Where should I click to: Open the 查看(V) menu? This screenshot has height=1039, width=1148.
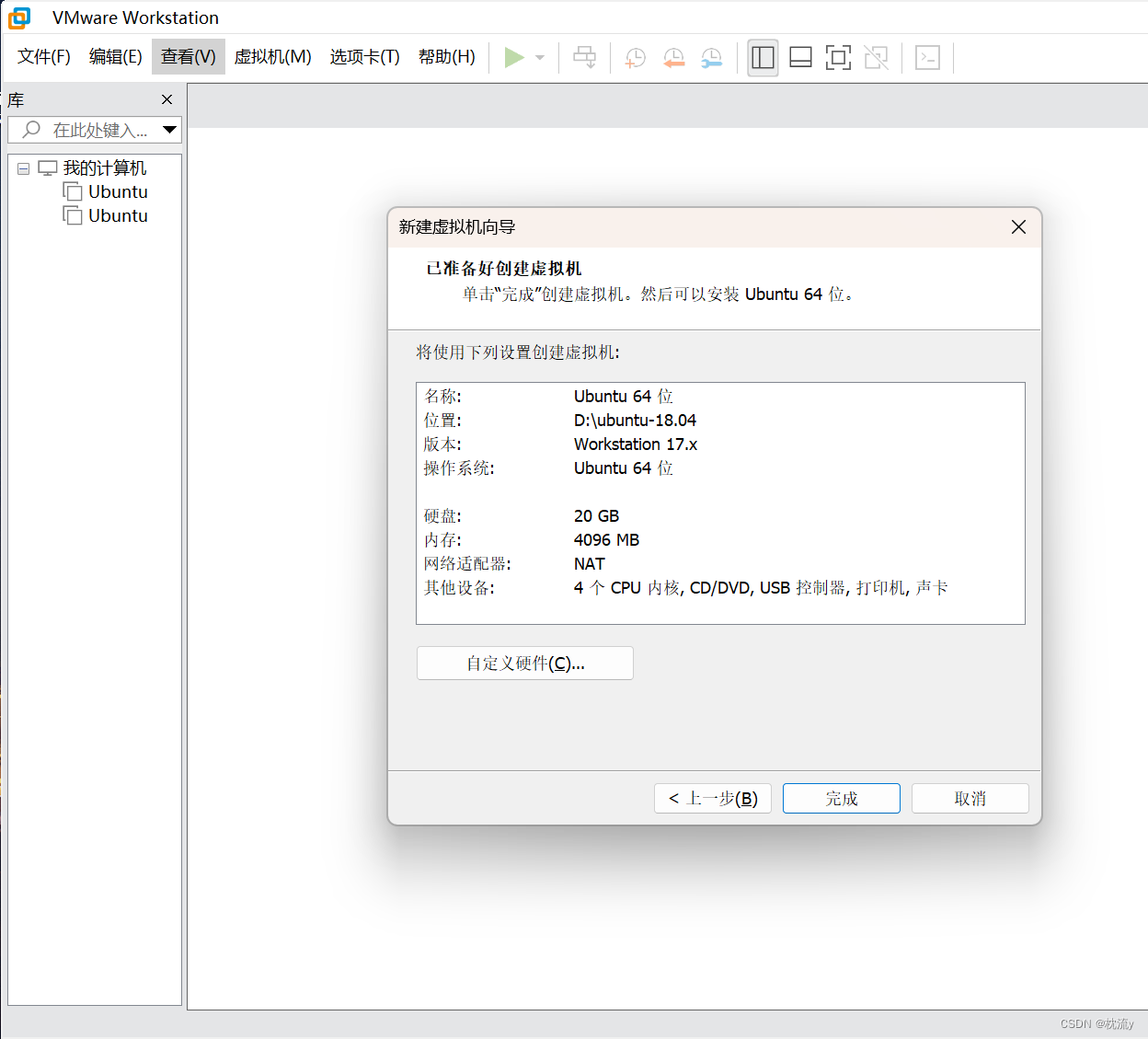(189, 57)
